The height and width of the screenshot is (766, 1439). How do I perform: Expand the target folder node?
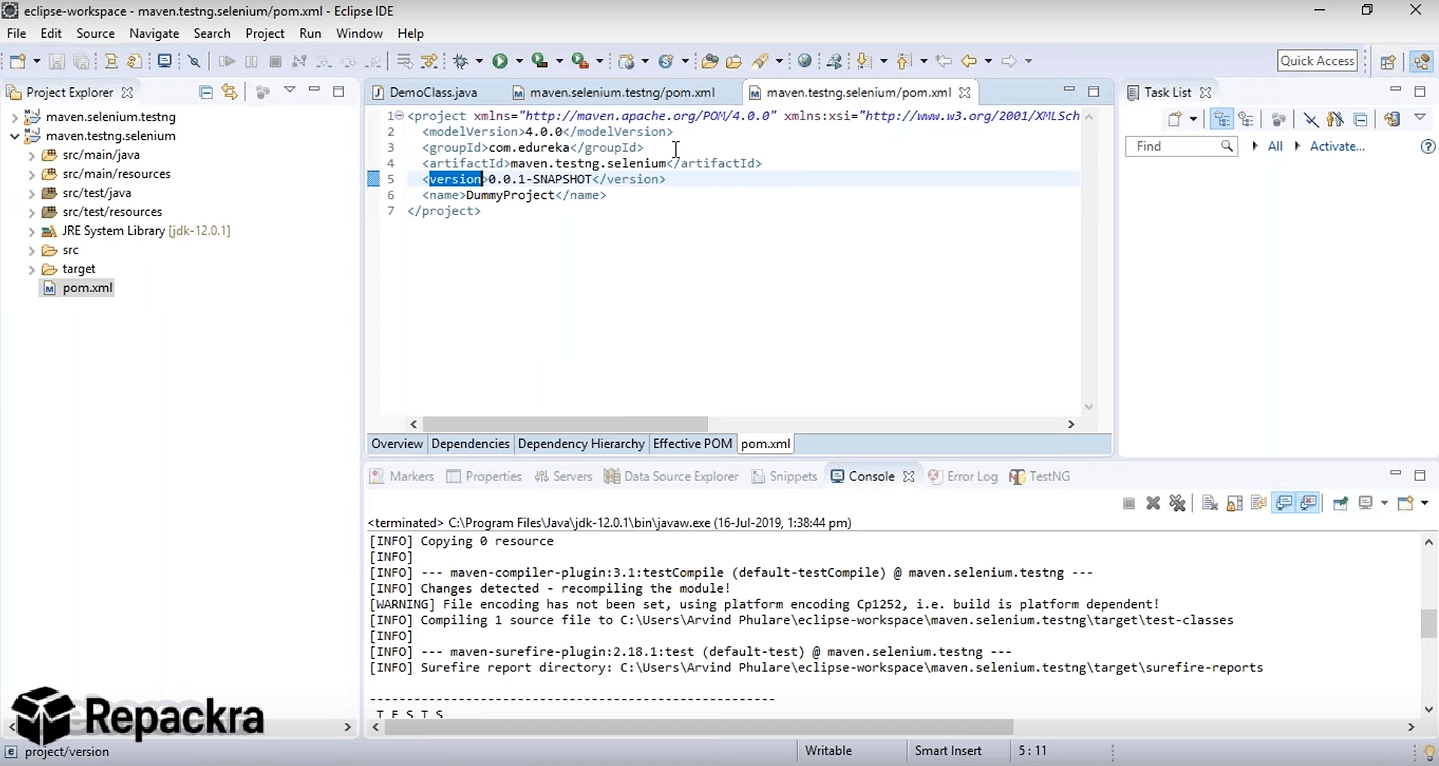pos(31,269)
